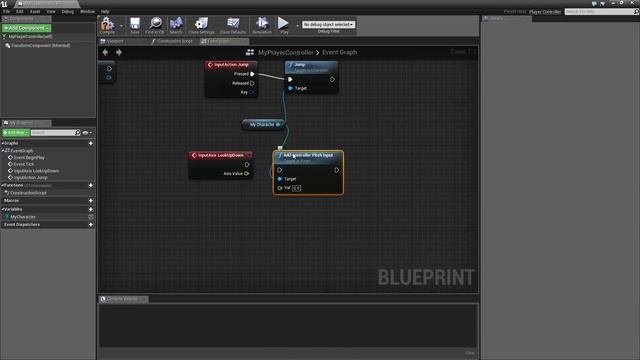Image resolution: width=640 pixels, height=360 pixels.
Task: Add a new event dispatcher with plus
Action: pyautogui.click(x=91, y=224)
